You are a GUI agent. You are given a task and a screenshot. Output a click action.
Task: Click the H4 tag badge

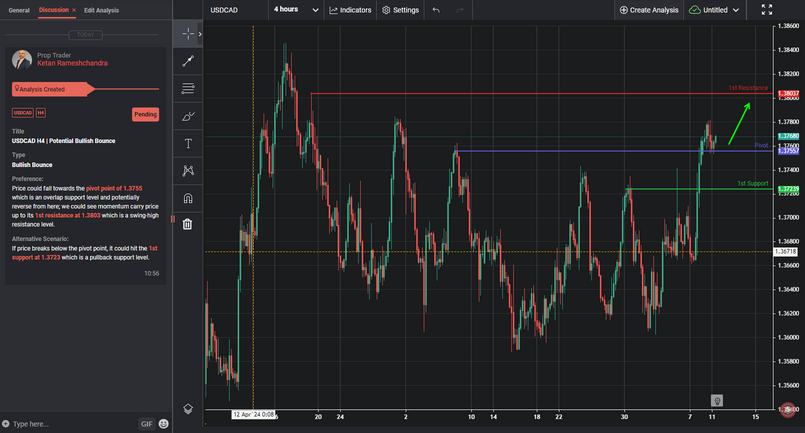(41, 112)
